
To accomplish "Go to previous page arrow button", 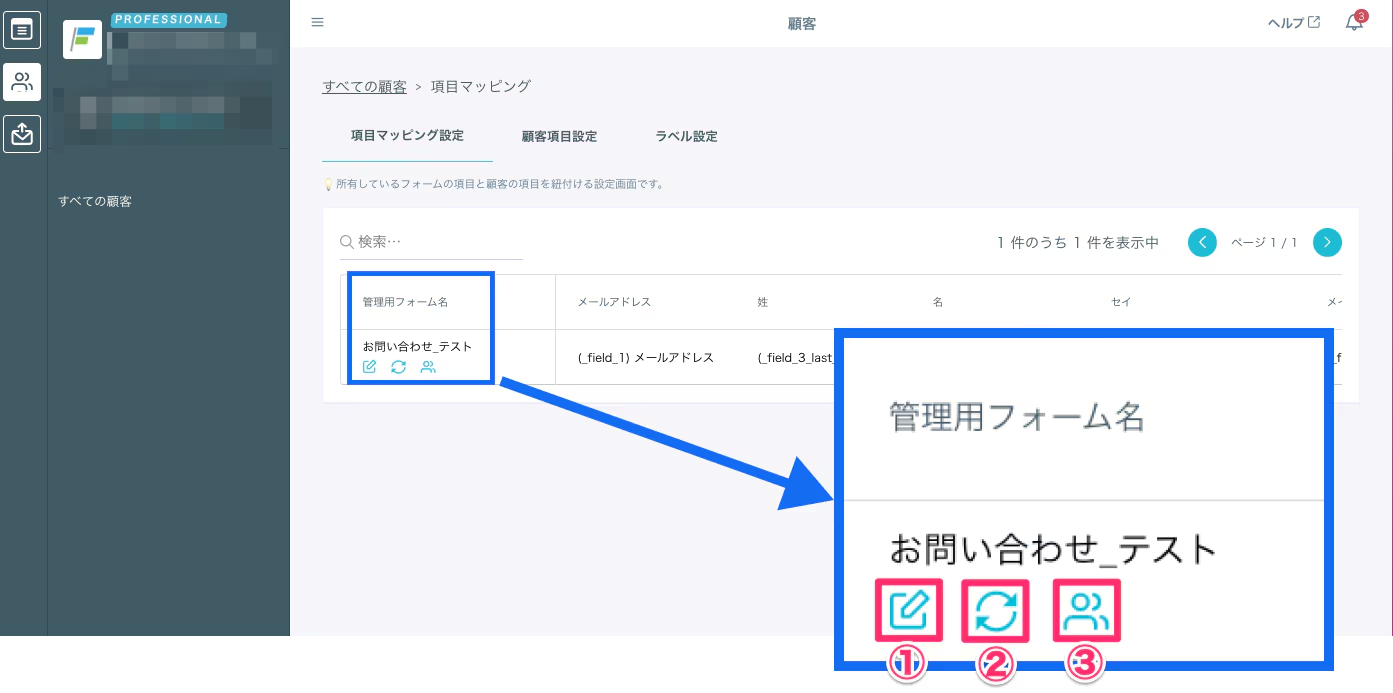I will (x=1202, y=242).
